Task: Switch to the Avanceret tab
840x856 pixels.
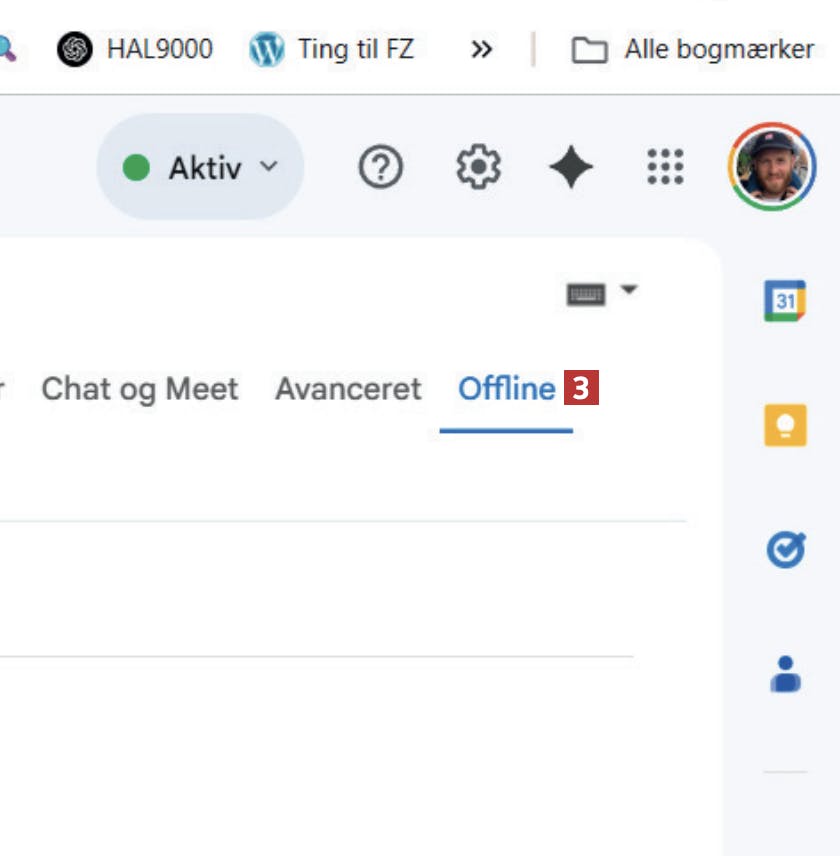Action: tap(348, 389)
